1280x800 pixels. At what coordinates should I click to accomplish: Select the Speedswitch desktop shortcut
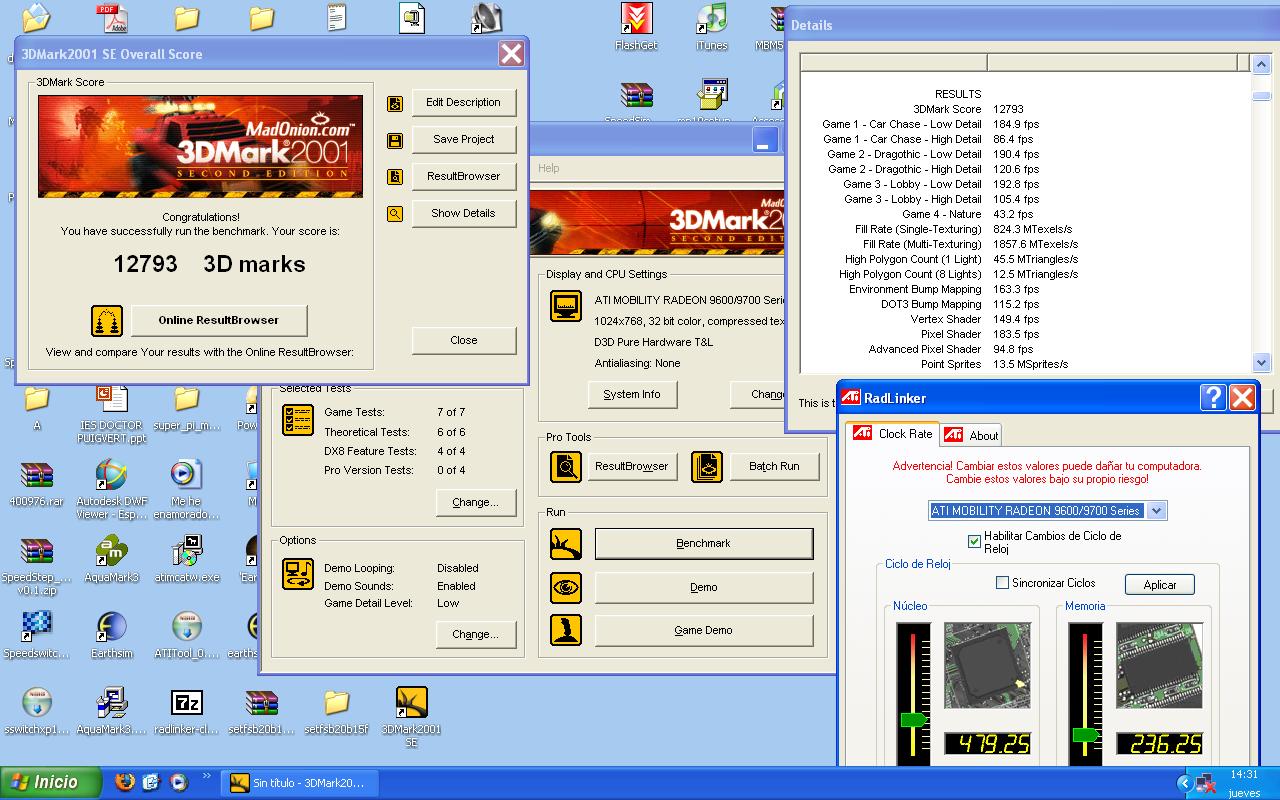pos(36,634)
